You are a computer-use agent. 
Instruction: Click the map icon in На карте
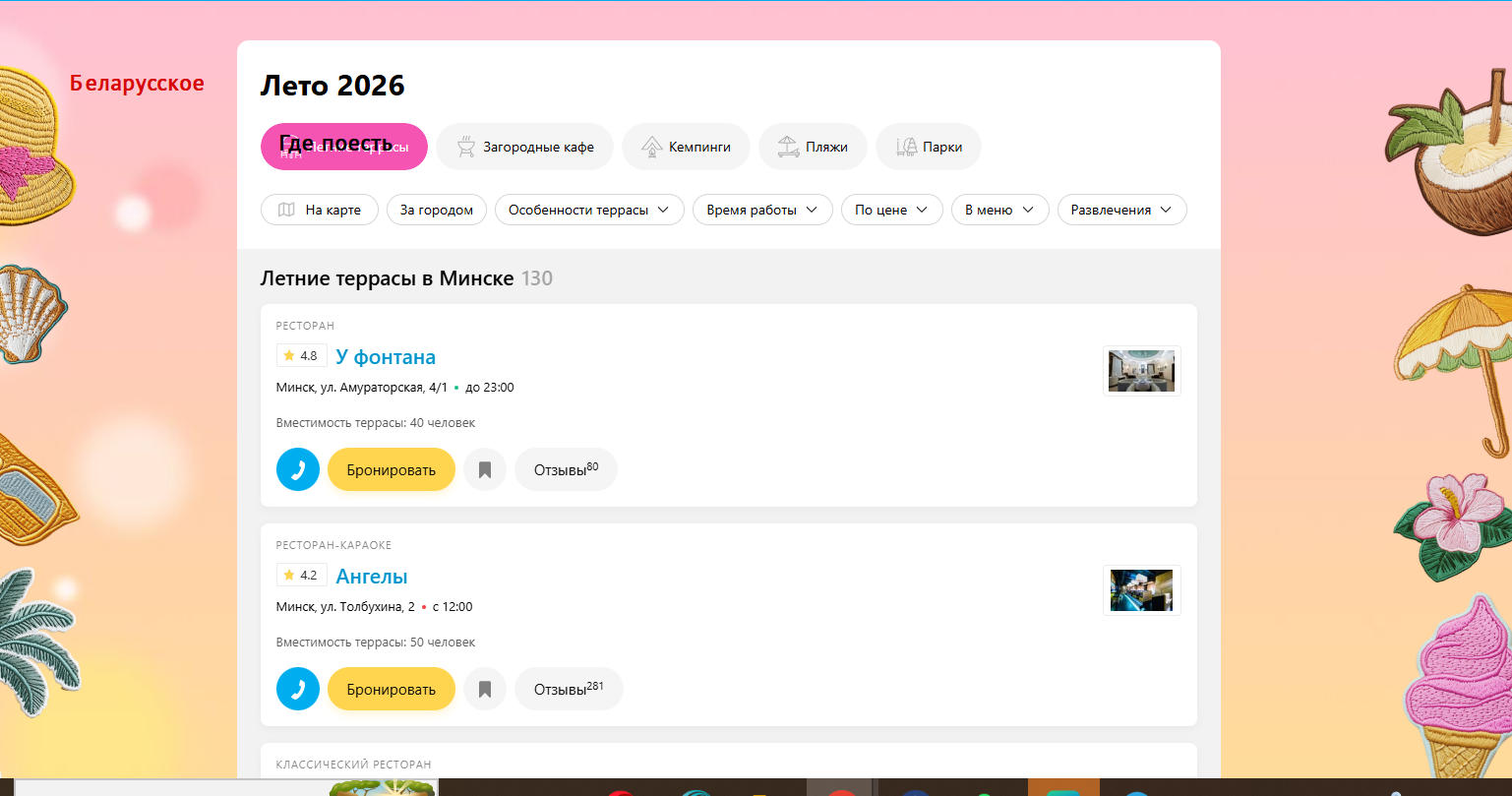pos(286,210)
